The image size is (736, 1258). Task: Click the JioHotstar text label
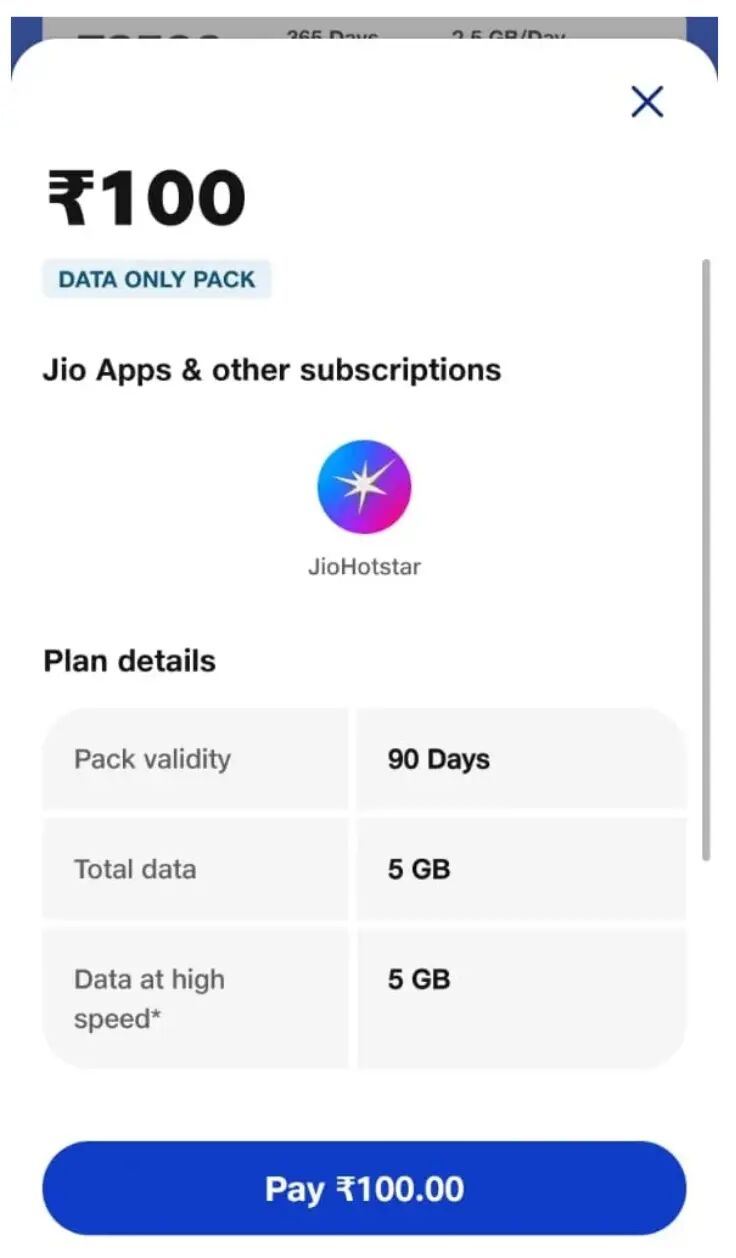(x=364, y=567)
